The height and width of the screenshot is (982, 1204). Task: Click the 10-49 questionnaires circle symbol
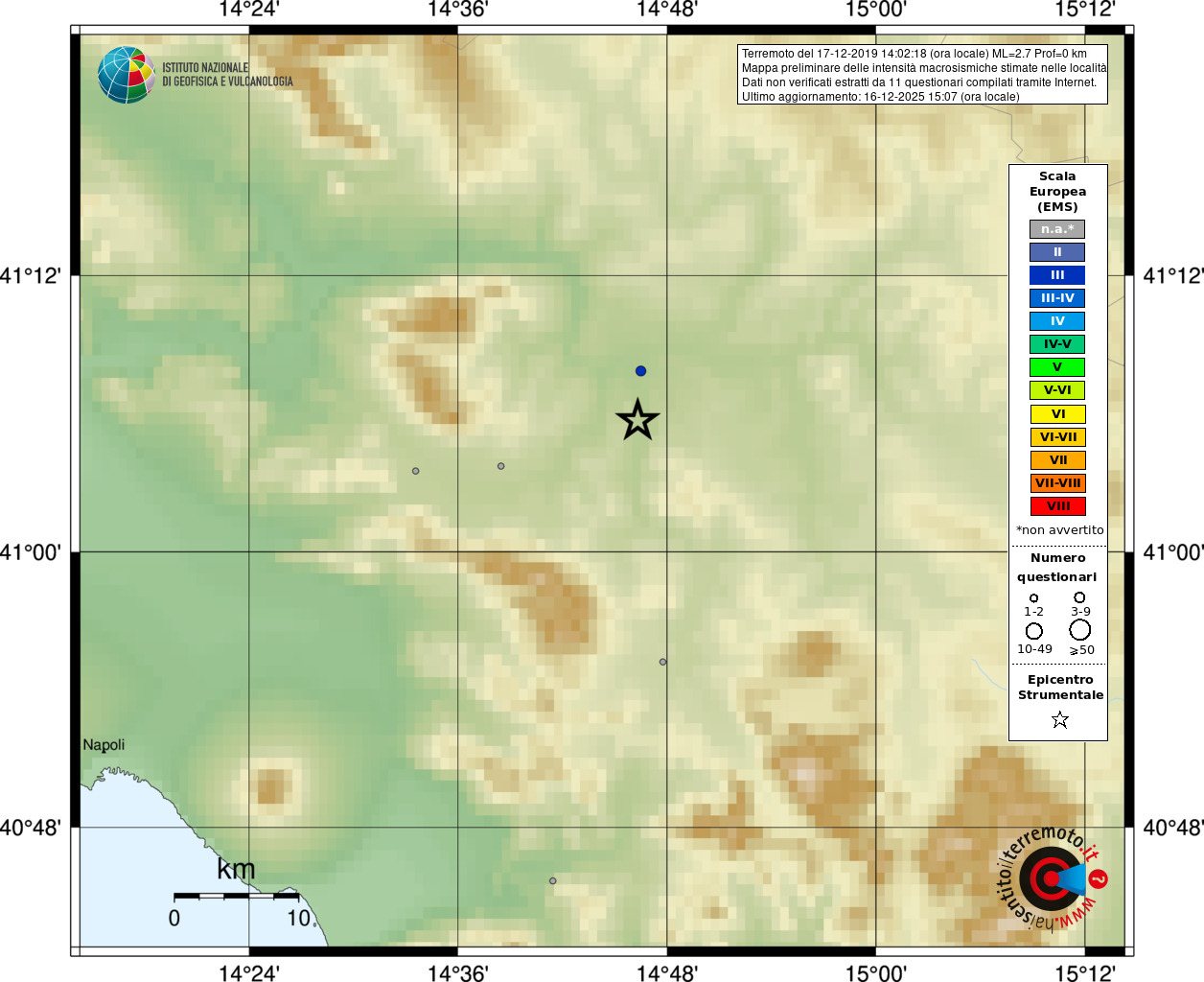pyautogui.click(x=1034, y=631)
